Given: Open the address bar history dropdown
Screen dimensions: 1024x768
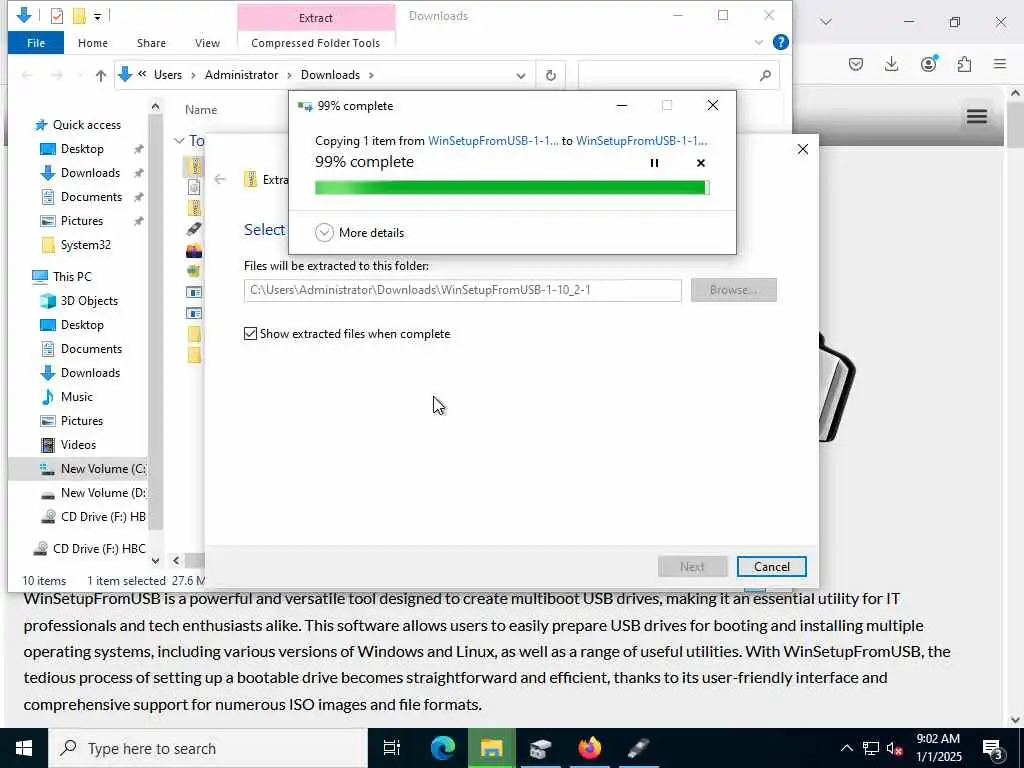Looking at the screenshot, I should point(520,76).
